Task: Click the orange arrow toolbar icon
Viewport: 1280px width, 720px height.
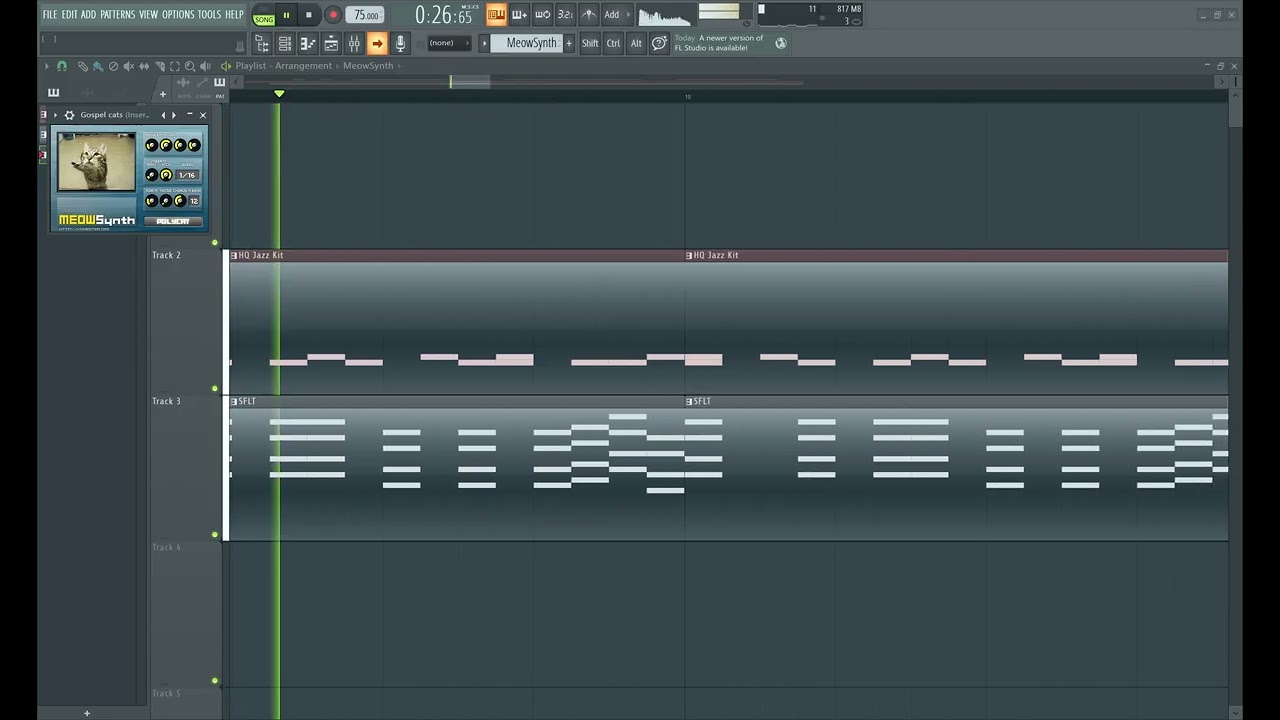Action: 377,43
